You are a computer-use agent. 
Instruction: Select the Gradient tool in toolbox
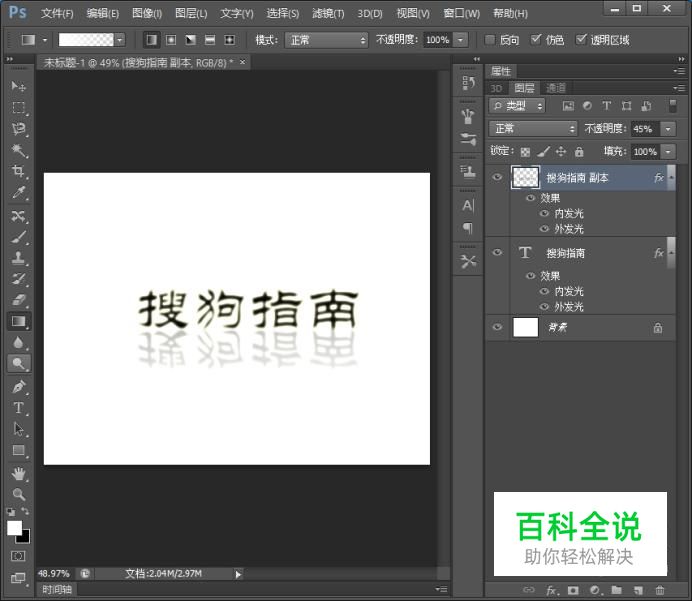18,321
